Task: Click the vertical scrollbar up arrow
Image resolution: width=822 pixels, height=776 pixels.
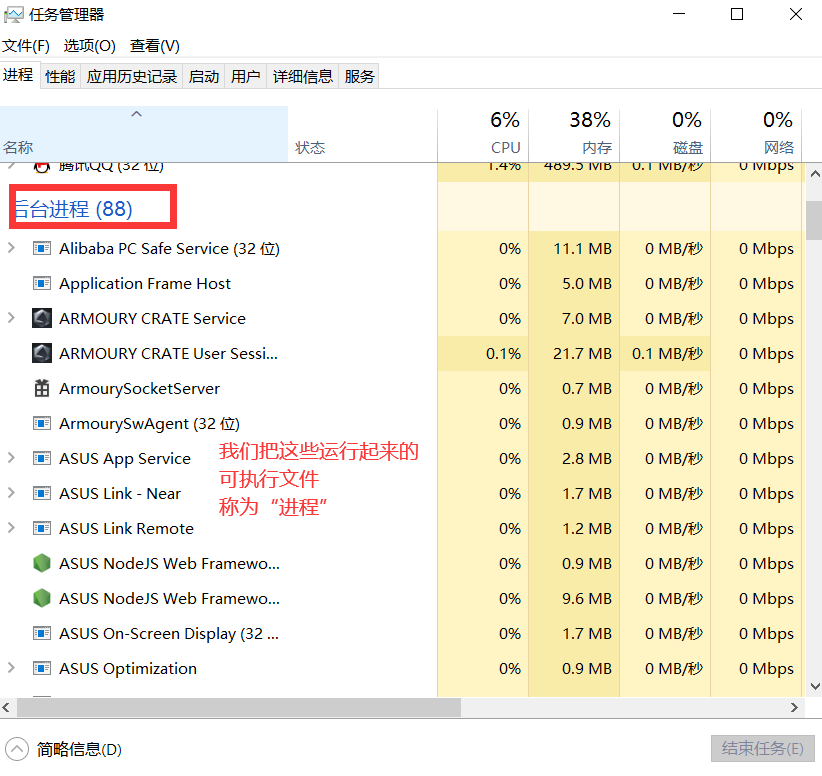Action: pos(814,174)
